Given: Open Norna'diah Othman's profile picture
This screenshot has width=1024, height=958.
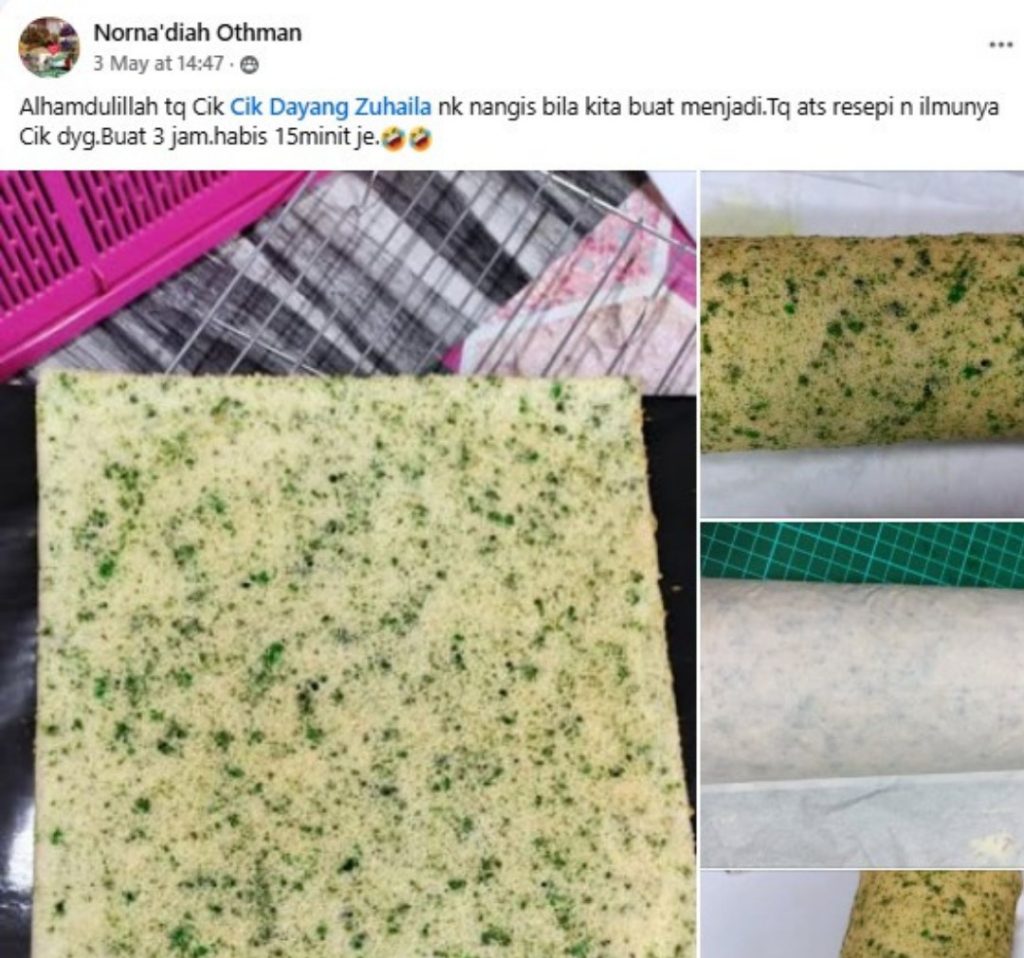Looking at the screenshot, I should click(49, 47).
